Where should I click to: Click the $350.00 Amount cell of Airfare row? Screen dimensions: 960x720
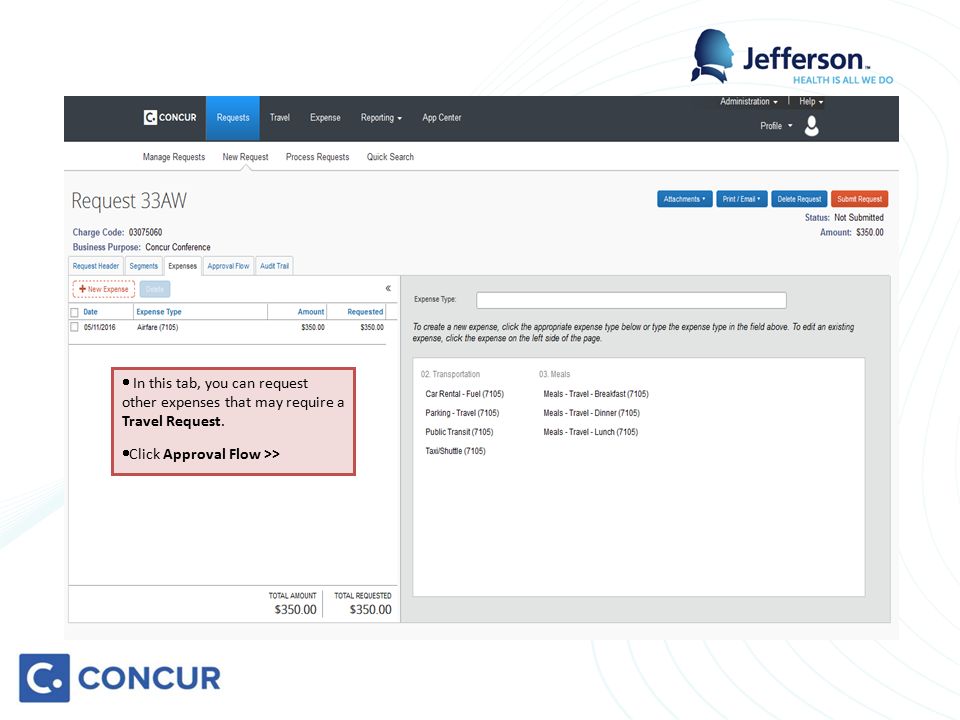pos(313,327)
